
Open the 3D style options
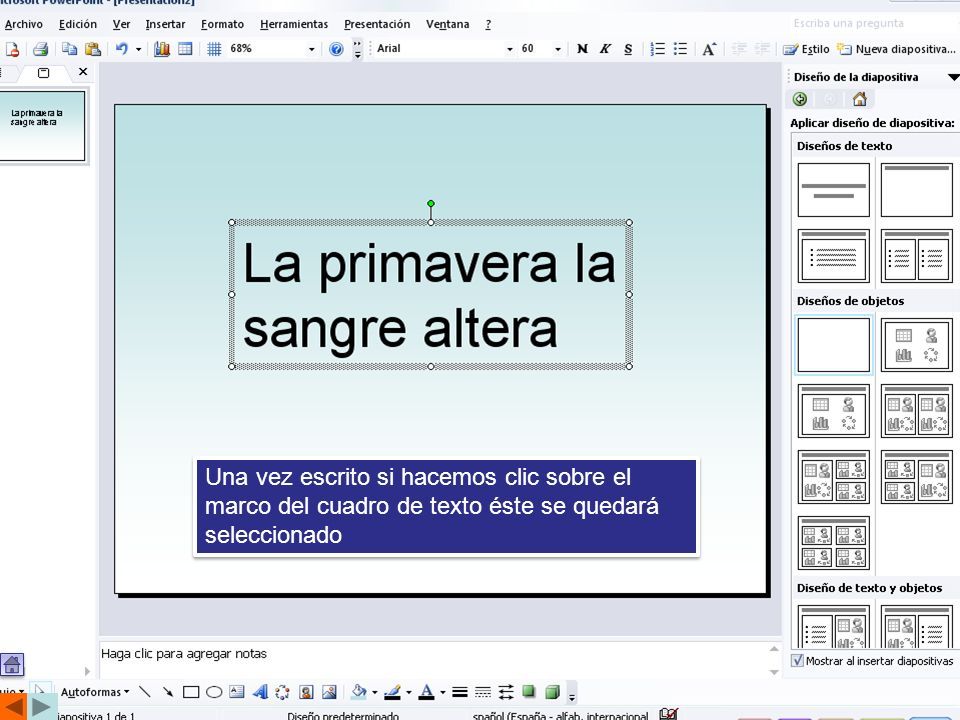(552, 692)
